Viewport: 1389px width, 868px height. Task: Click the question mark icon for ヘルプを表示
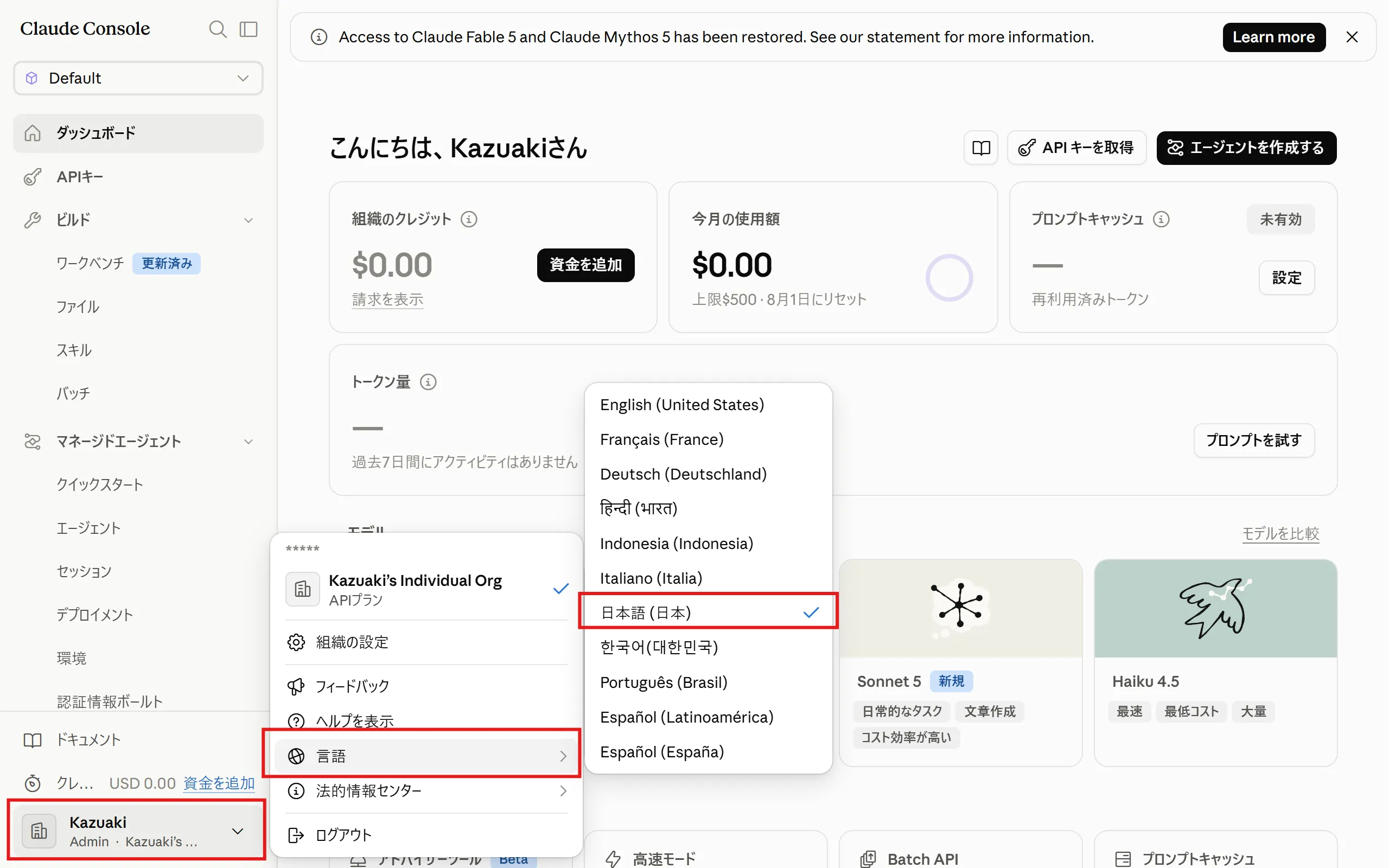coord(296,722)
